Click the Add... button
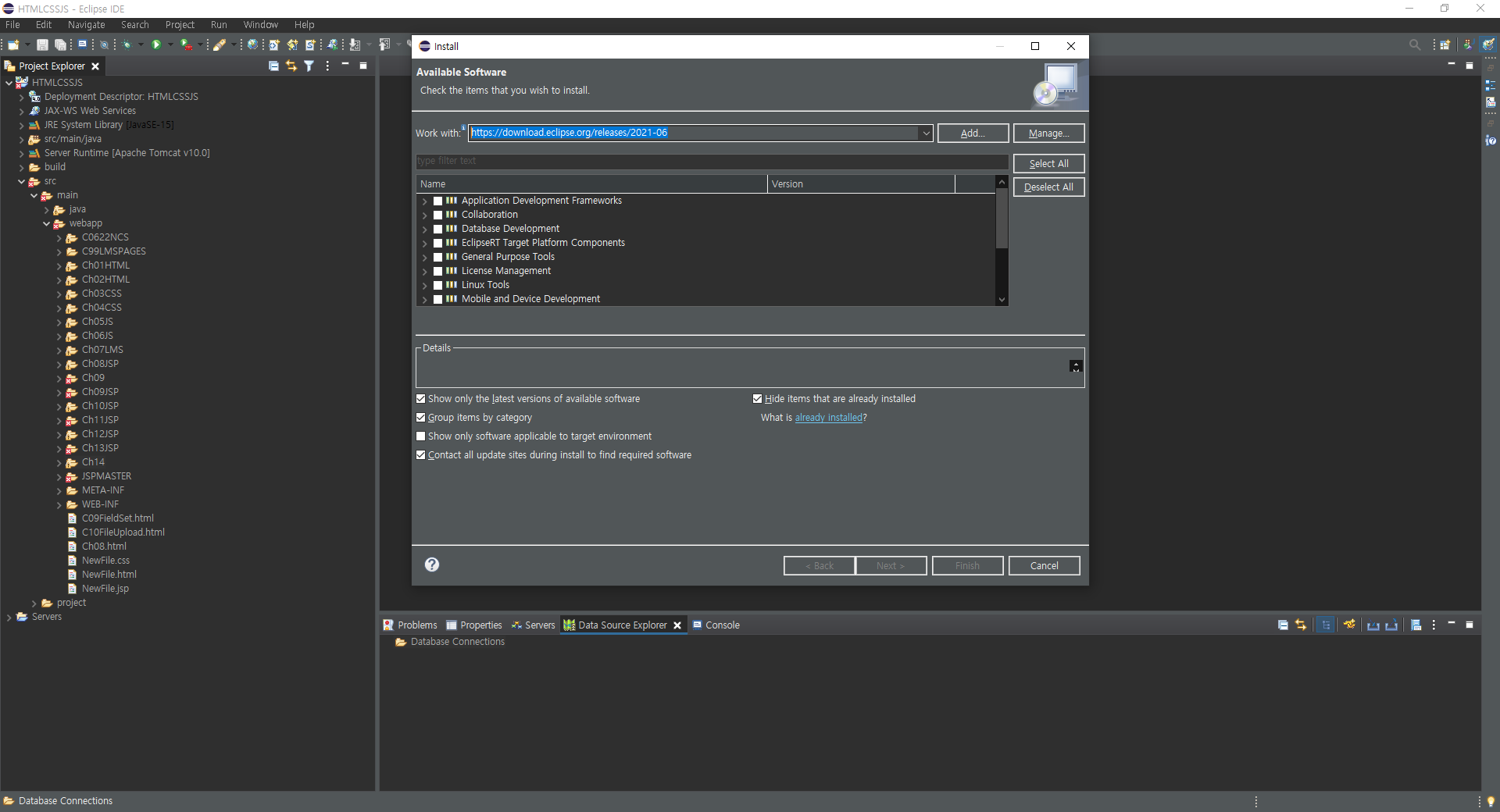 coord(973,133)
